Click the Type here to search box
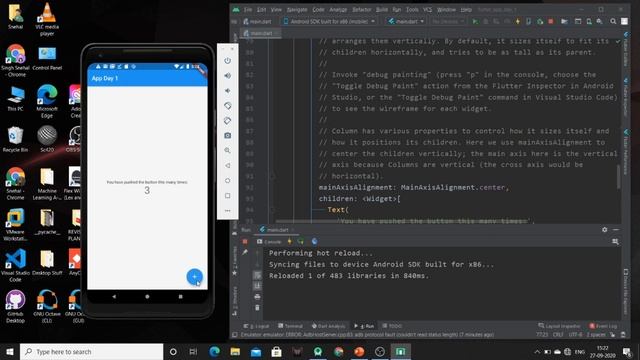This screenshot has height=360, width=640. pyautogui.click(x=91, y=351)
